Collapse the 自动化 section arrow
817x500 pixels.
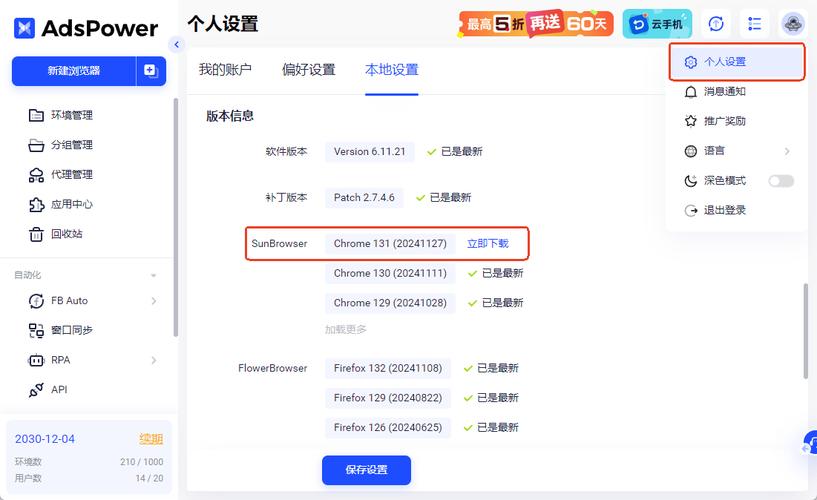coord(153,275)
